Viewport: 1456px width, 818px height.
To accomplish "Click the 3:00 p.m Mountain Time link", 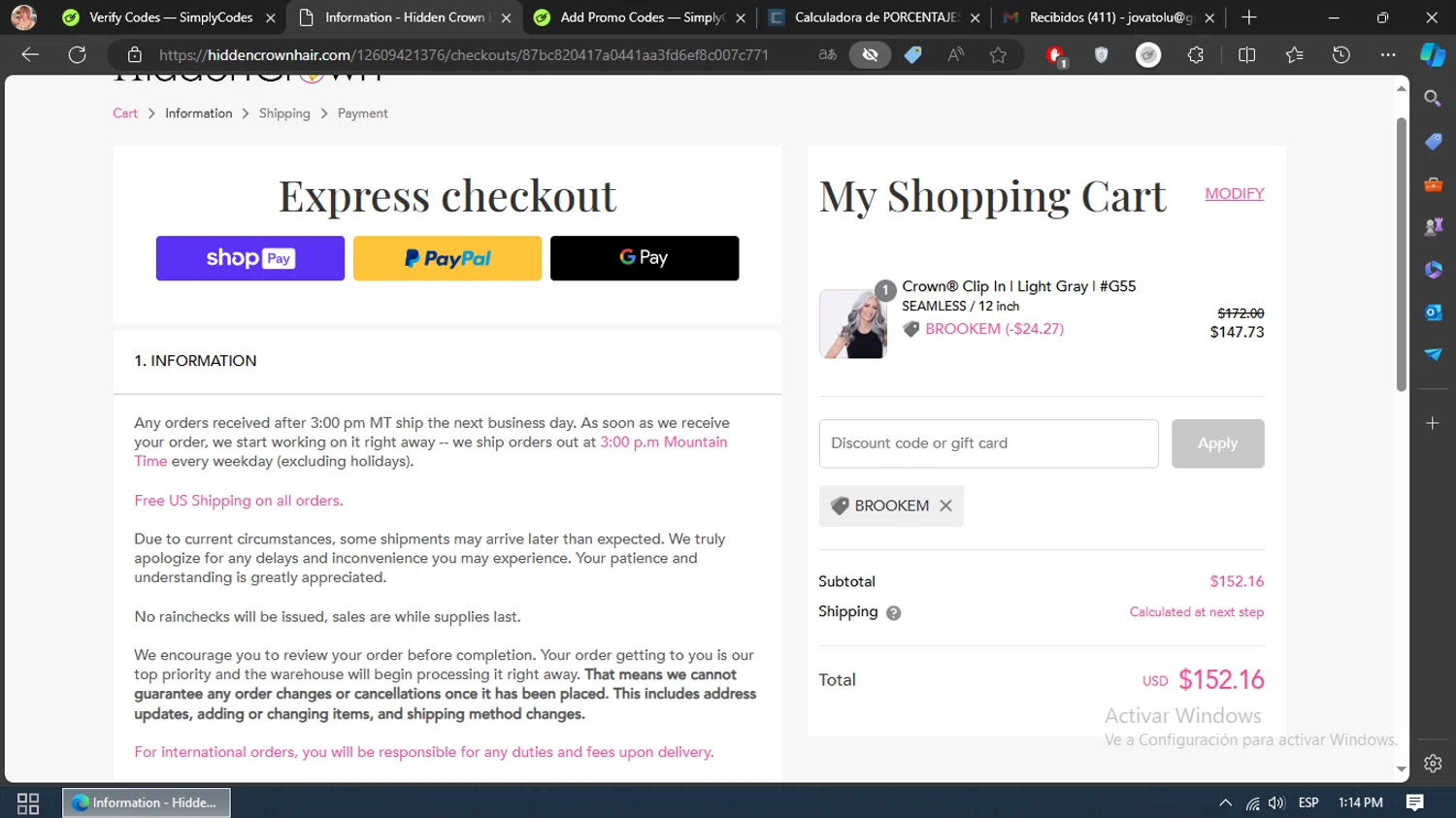I will click(x=664, y=442).
